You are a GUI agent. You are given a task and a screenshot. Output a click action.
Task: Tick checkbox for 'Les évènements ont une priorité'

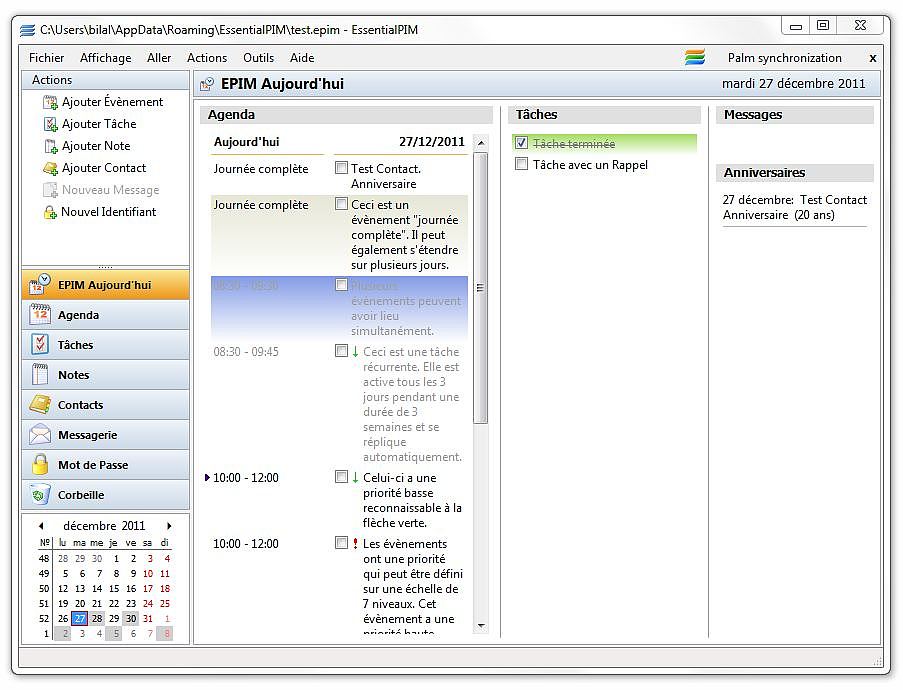point(342,543)
